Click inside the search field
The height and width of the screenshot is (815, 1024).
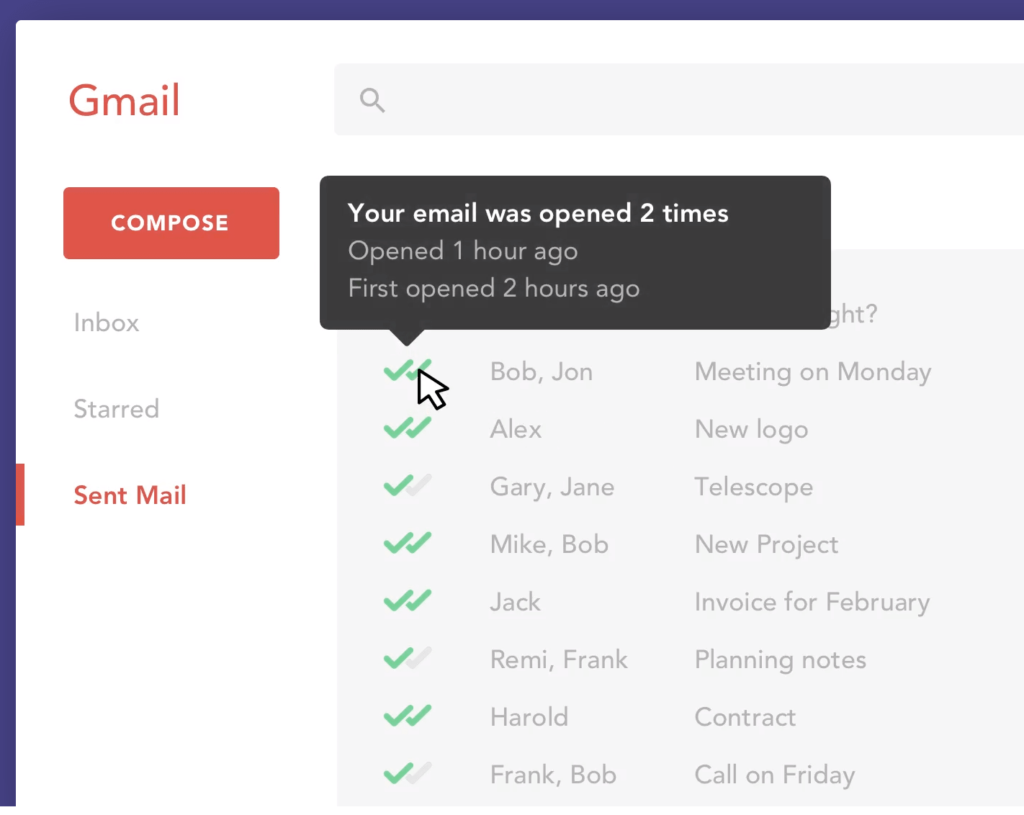[600, 100]
